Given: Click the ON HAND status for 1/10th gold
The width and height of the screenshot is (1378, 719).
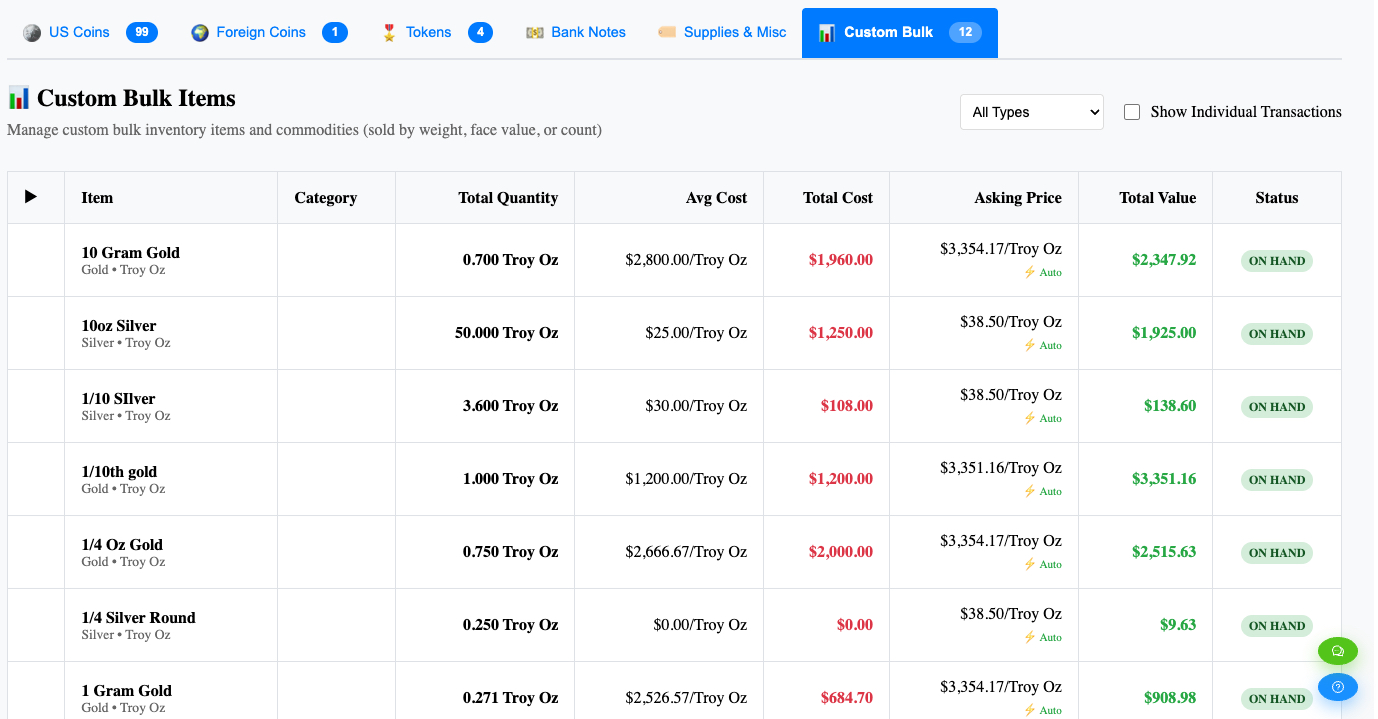Looking at the screenshot, I should pyautogui.click(x=1277, y=480).
